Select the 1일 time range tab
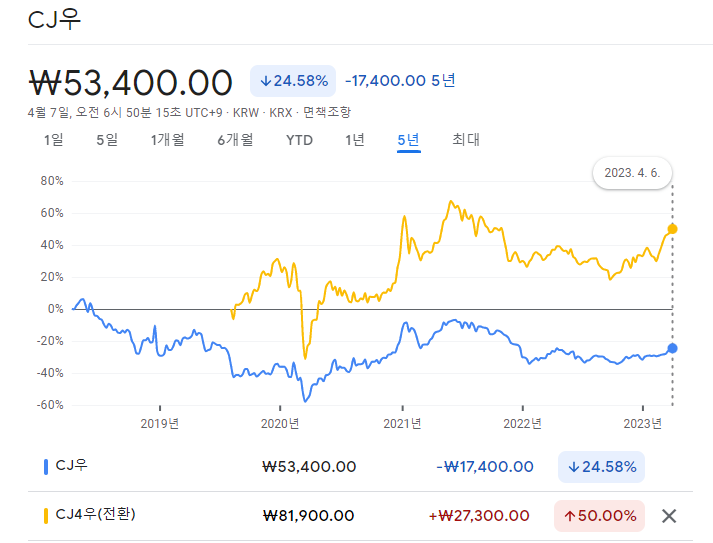Screen dimensions: 713x543 click(x=53, y=140)
